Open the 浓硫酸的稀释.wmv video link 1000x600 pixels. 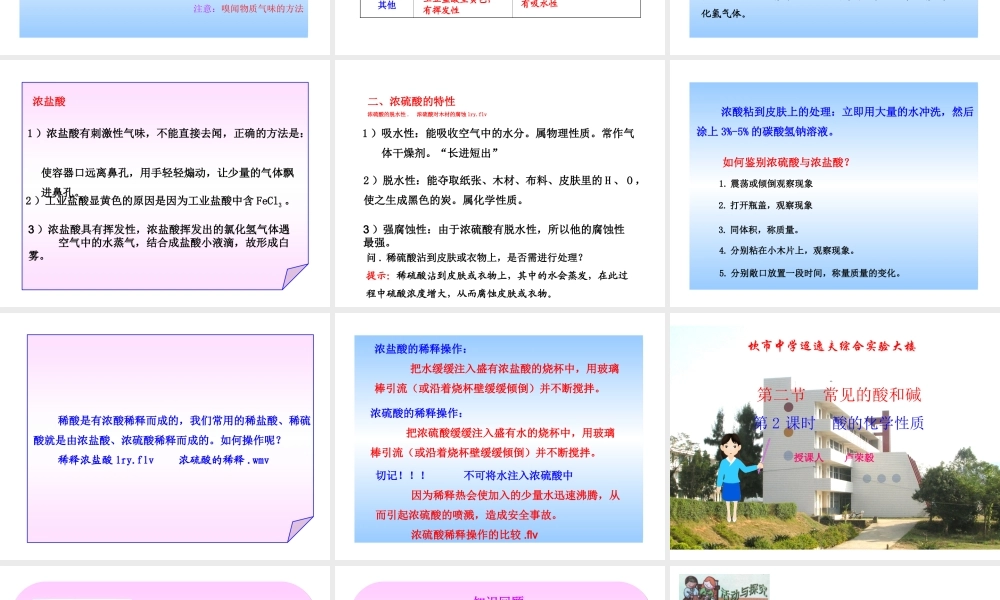pyautogui.click(x=222, y=460)
